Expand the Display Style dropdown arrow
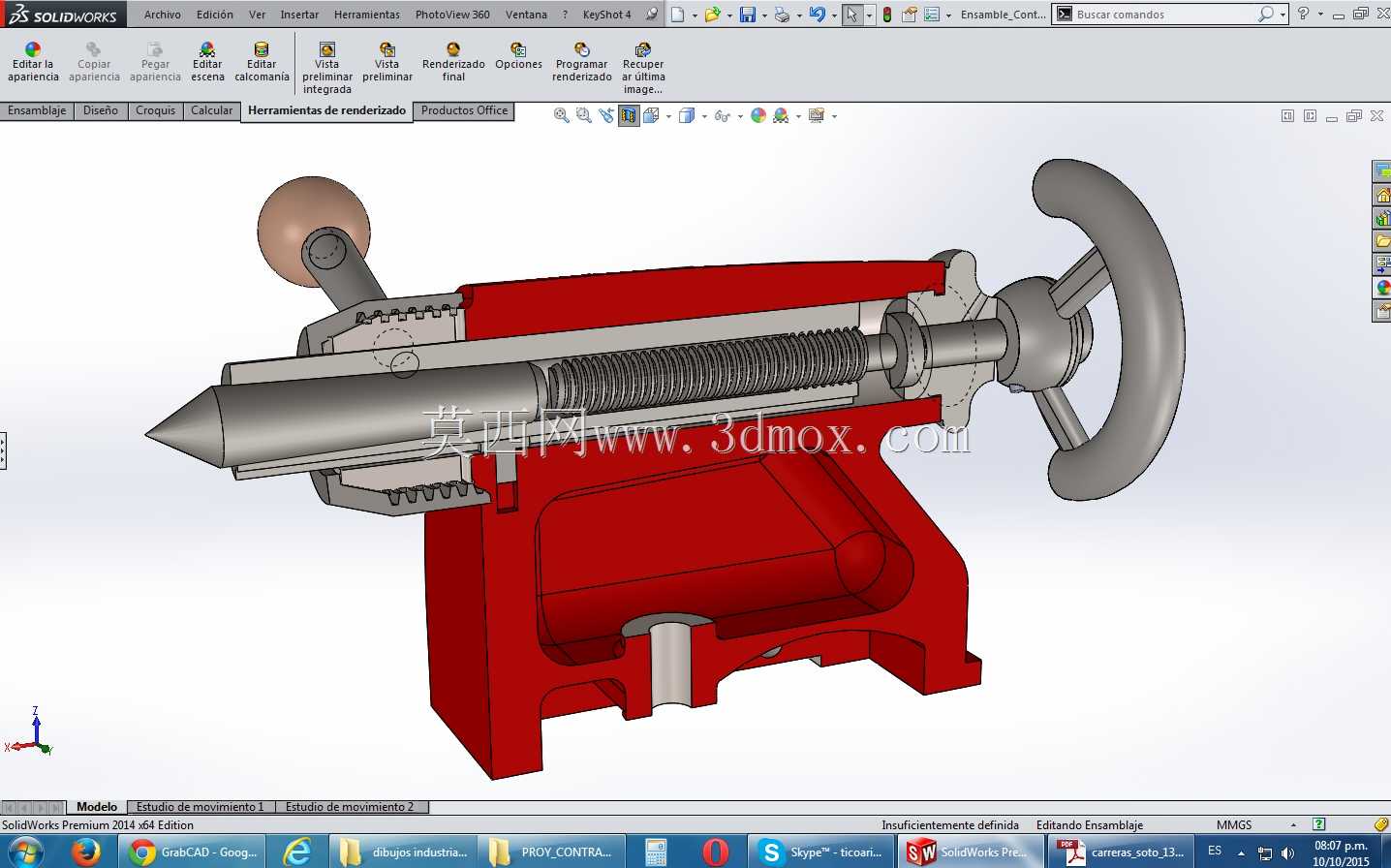 tap(704, 116)
